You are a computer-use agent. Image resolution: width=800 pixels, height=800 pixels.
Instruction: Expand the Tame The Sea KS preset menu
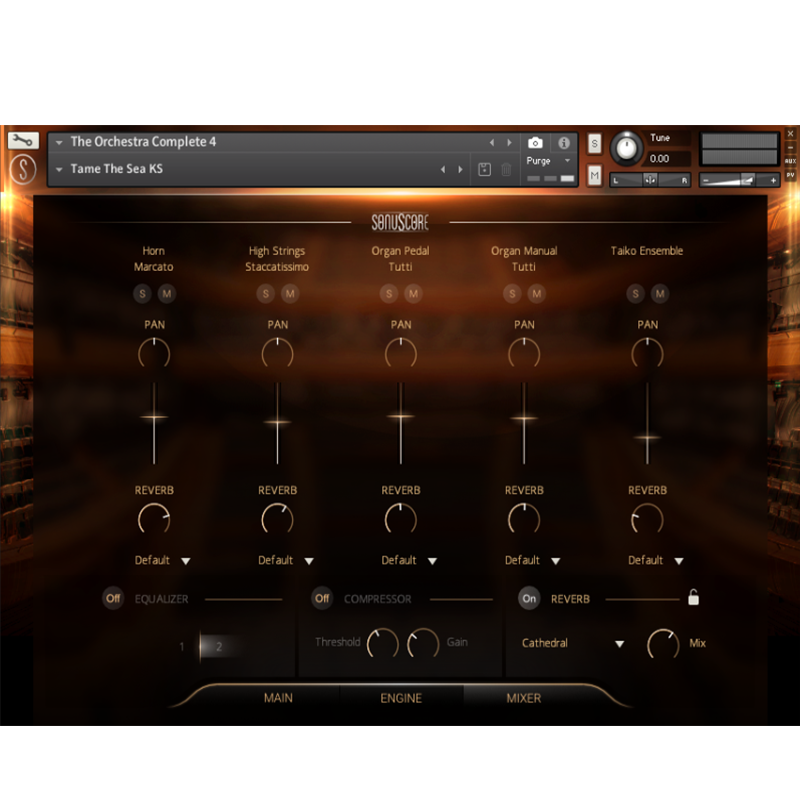click(59, 169)
